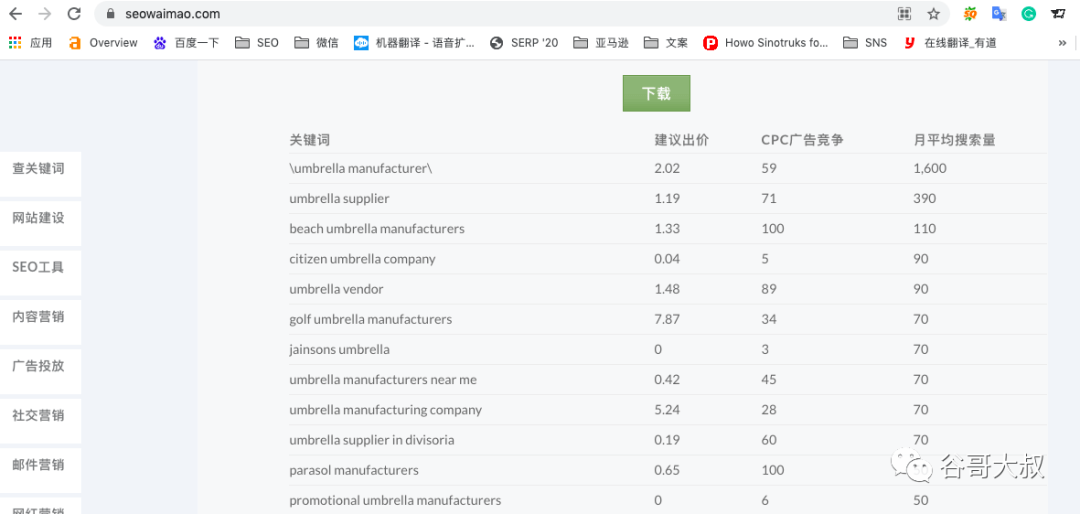
Task: Open the 百度一下 bookmark
Action: coord(186,43)
